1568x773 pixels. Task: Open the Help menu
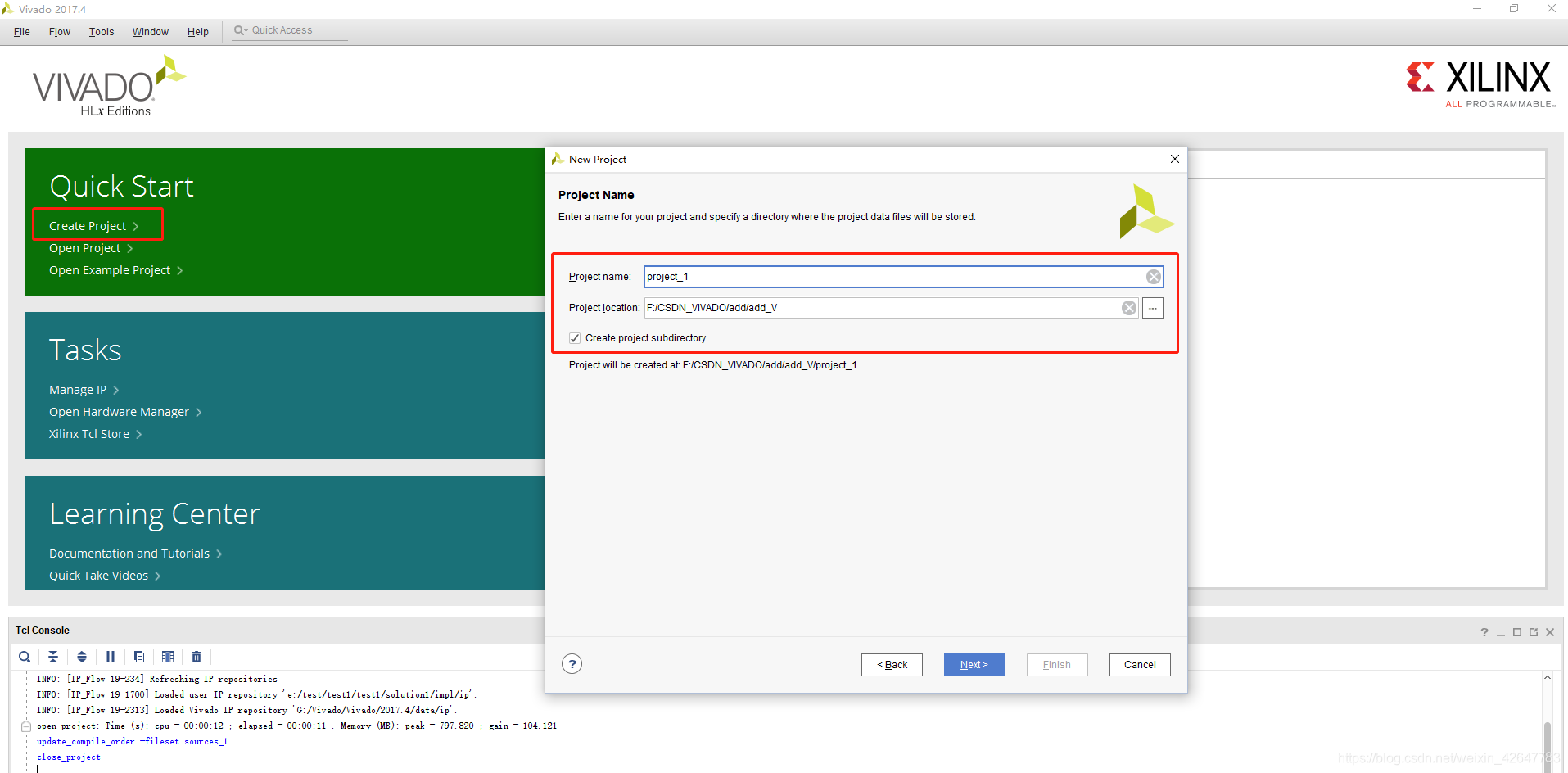[x=198, y=32]
